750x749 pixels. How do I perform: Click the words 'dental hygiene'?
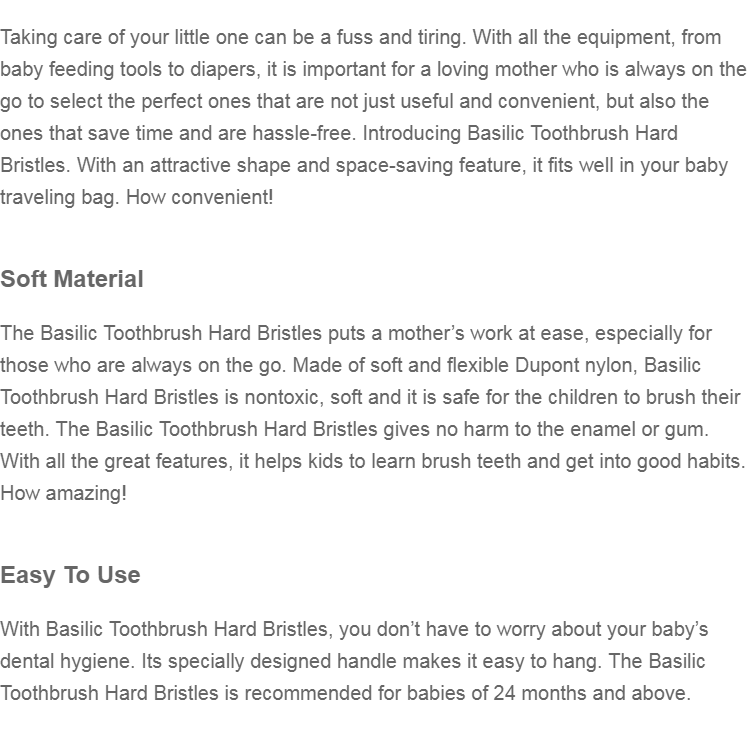pyautogui.click(x=67, y=662)
